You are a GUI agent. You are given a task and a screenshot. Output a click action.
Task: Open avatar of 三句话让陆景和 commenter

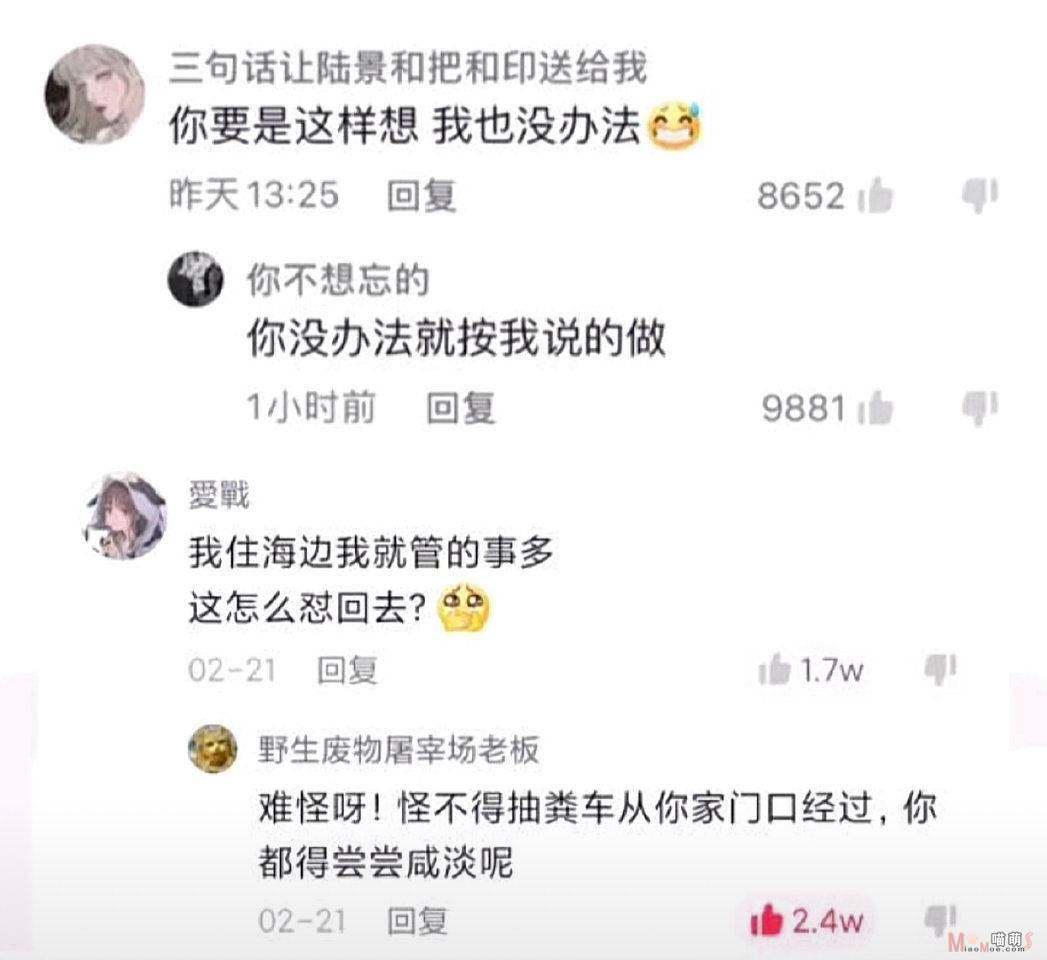pyautogui.click(x=94, y=95)
